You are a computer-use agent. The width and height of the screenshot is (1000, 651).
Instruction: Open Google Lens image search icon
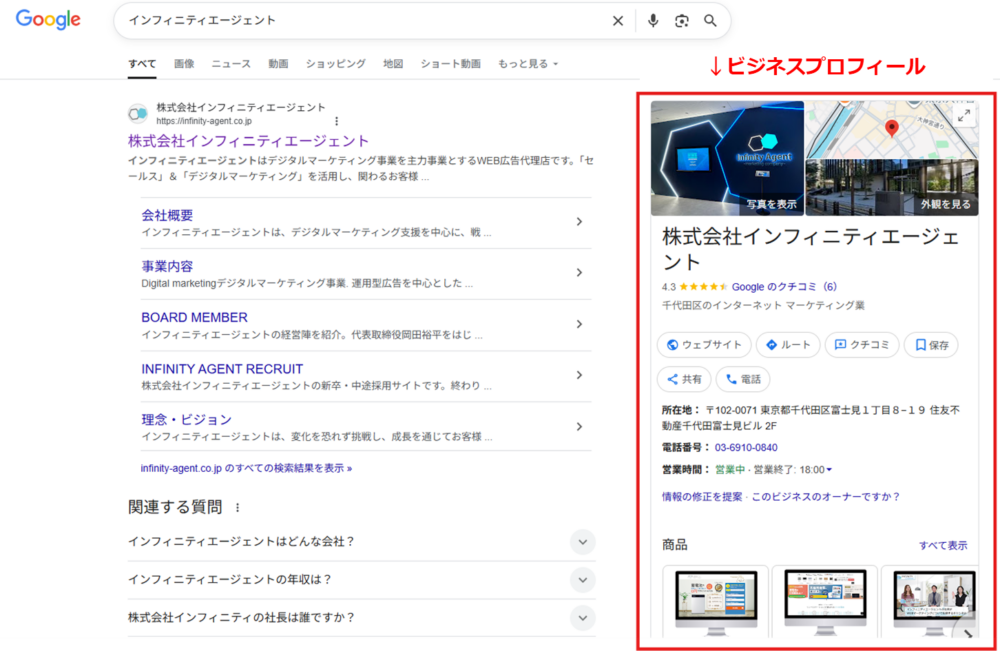[x=682, y=21]
